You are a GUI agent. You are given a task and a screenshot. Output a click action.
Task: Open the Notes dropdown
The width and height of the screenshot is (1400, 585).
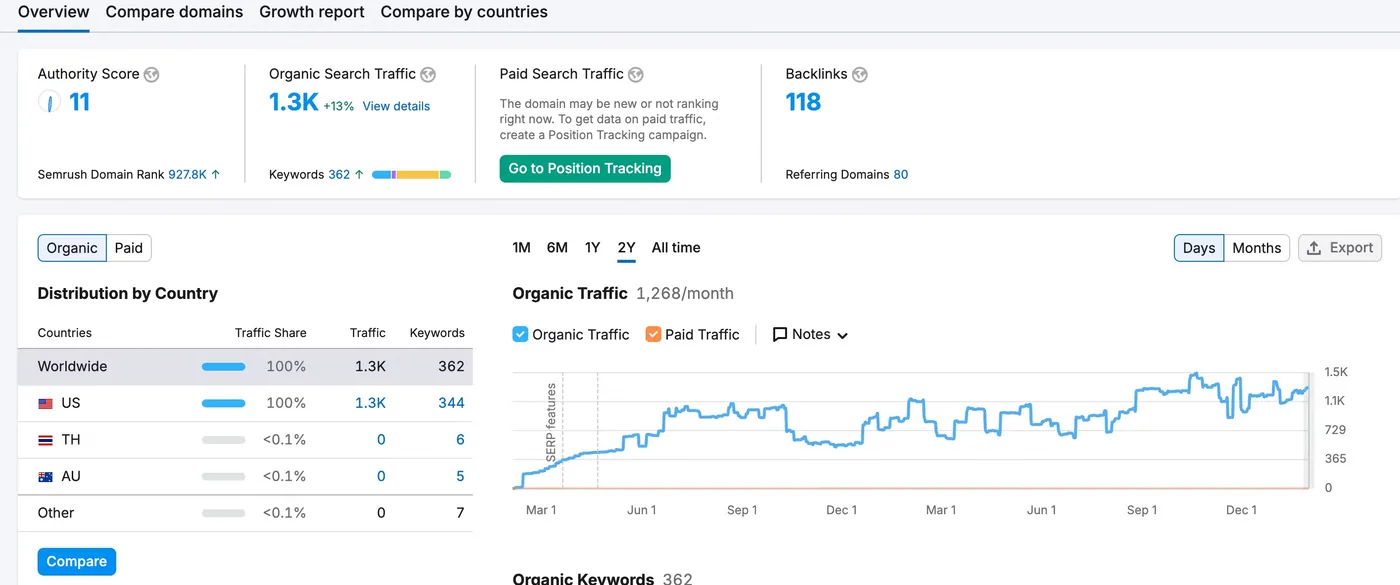(x=811, y=335)
